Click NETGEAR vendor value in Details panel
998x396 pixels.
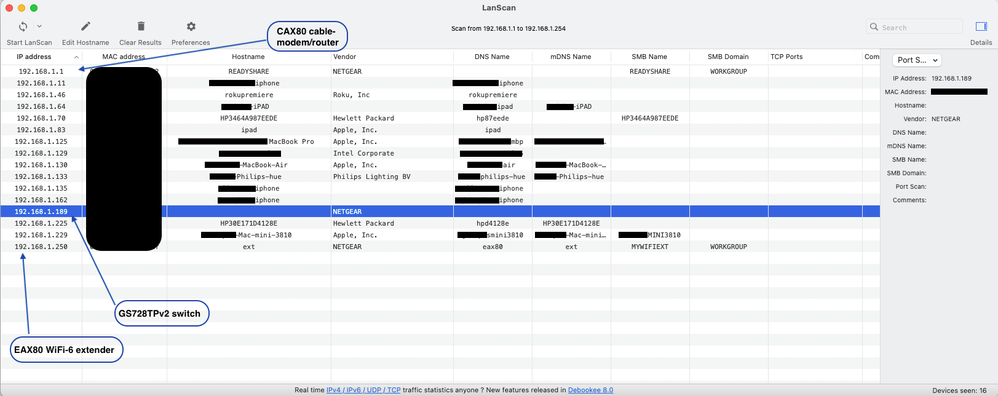tap(945, 118)
